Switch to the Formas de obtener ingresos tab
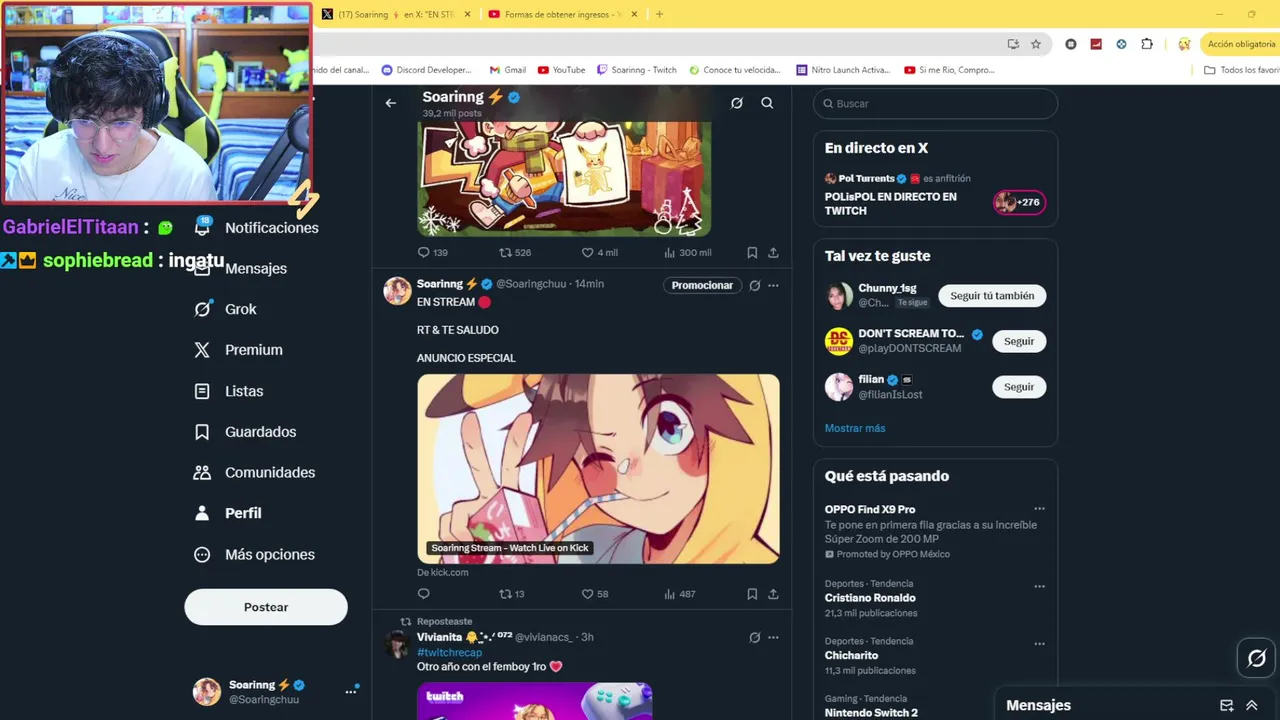Image resolution: width=1280 pixels, height=720 pixels. click(564, 14)
